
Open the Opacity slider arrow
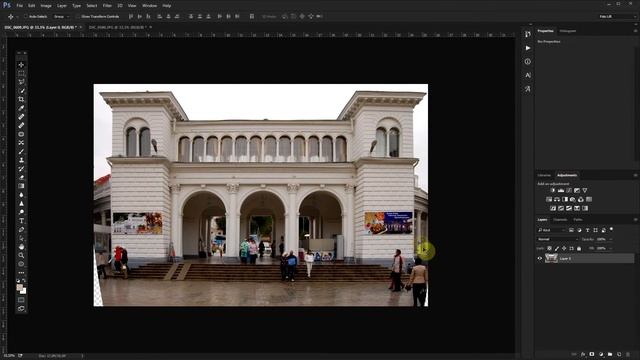[611, 239]
